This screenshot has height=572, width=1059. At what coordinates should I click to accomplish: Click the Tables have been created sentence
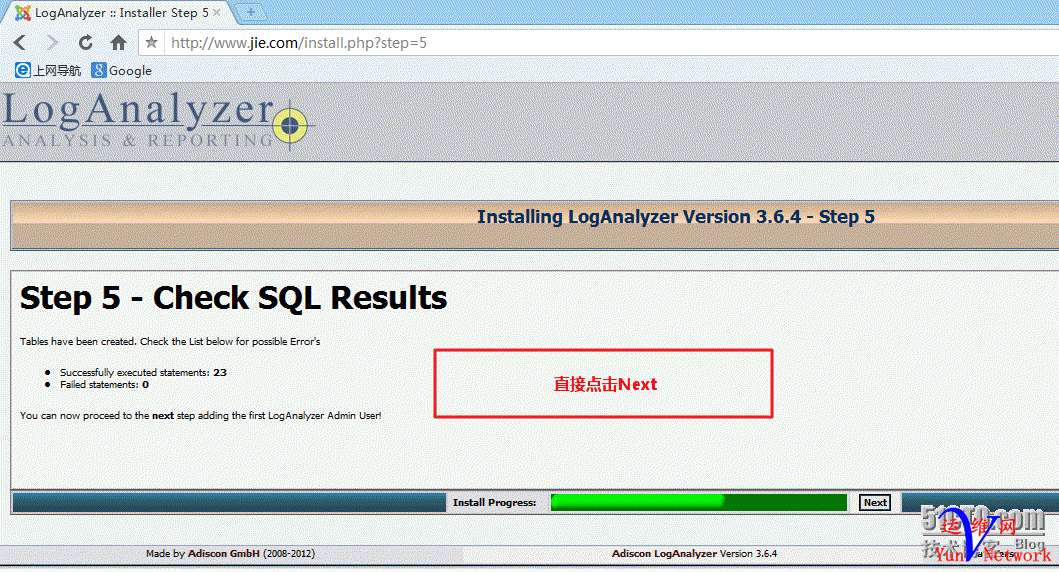tap(170, 342)
